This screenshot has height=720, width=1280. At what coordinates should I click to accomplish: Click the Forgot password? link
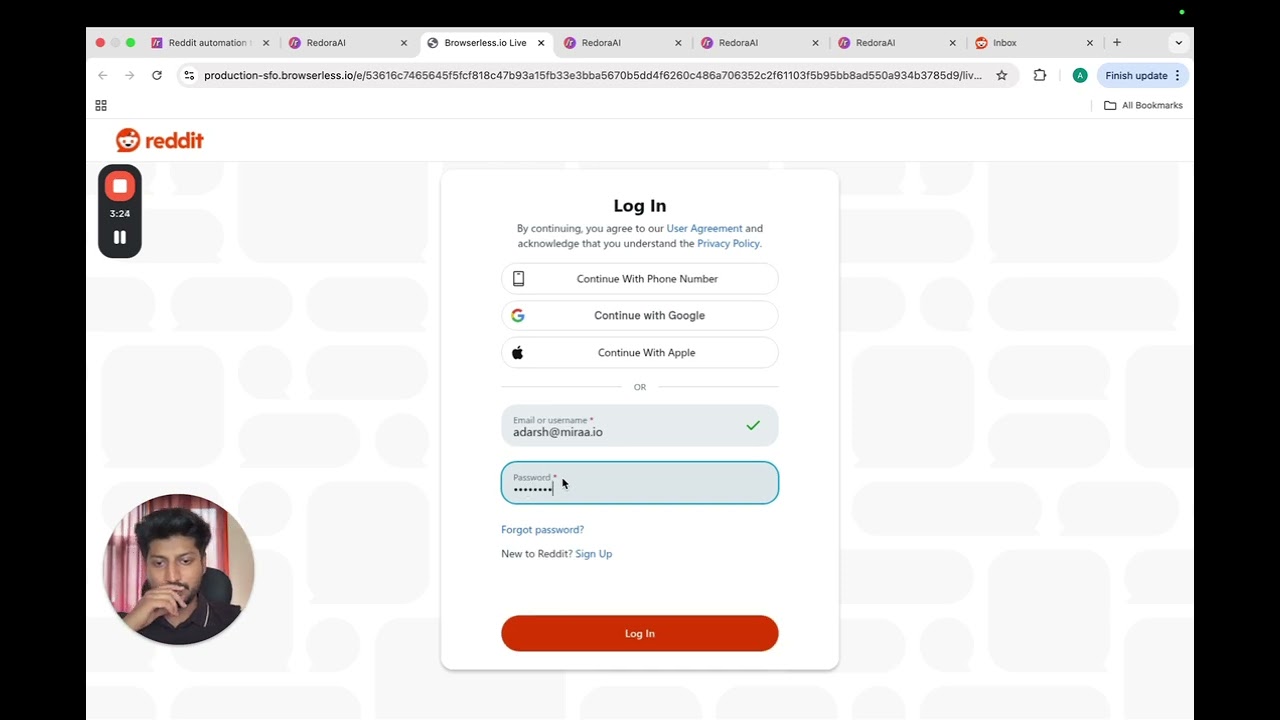point(542,530)
